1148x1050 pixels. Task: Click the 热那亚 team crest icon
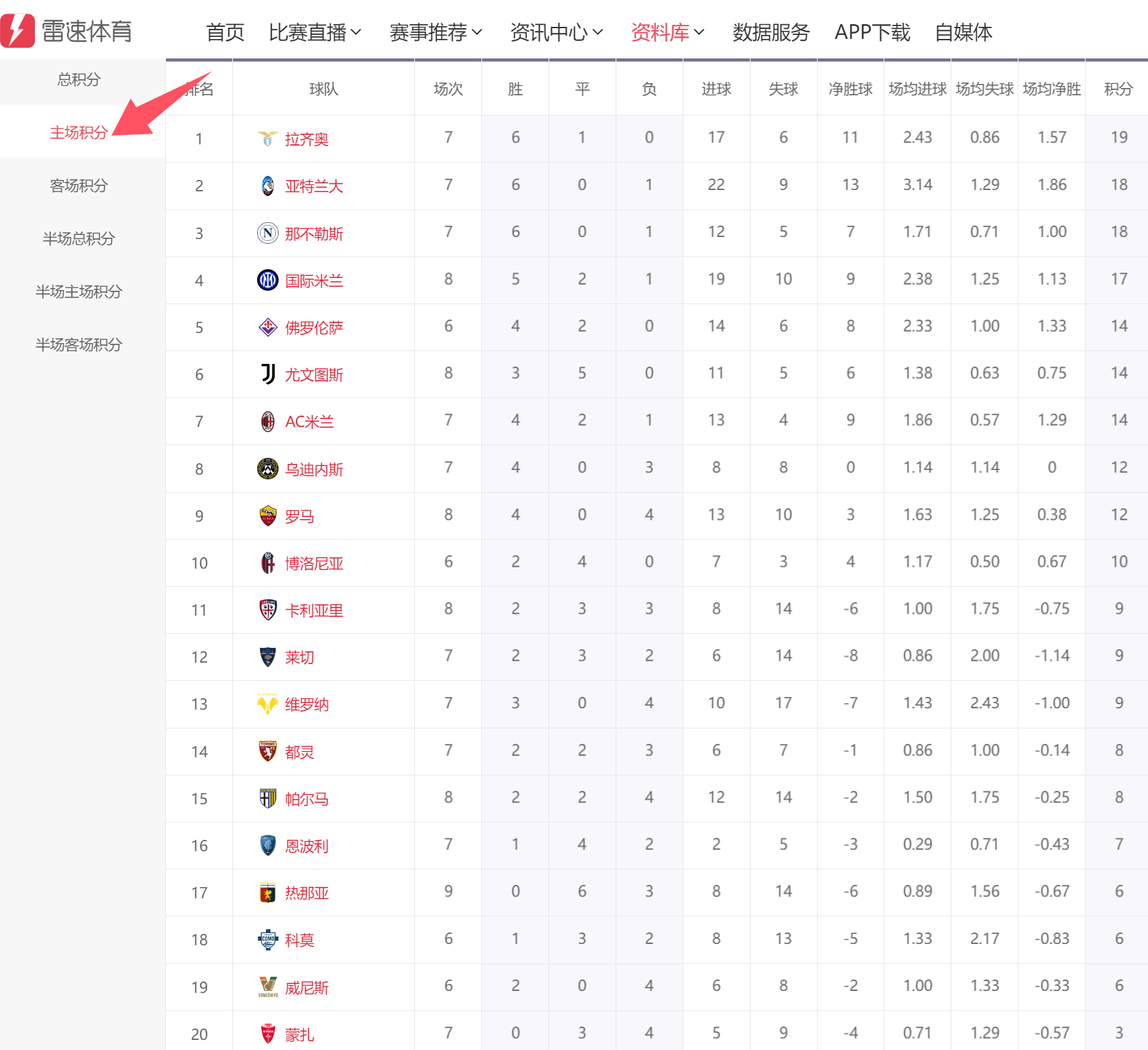click(x=268, y=892)
